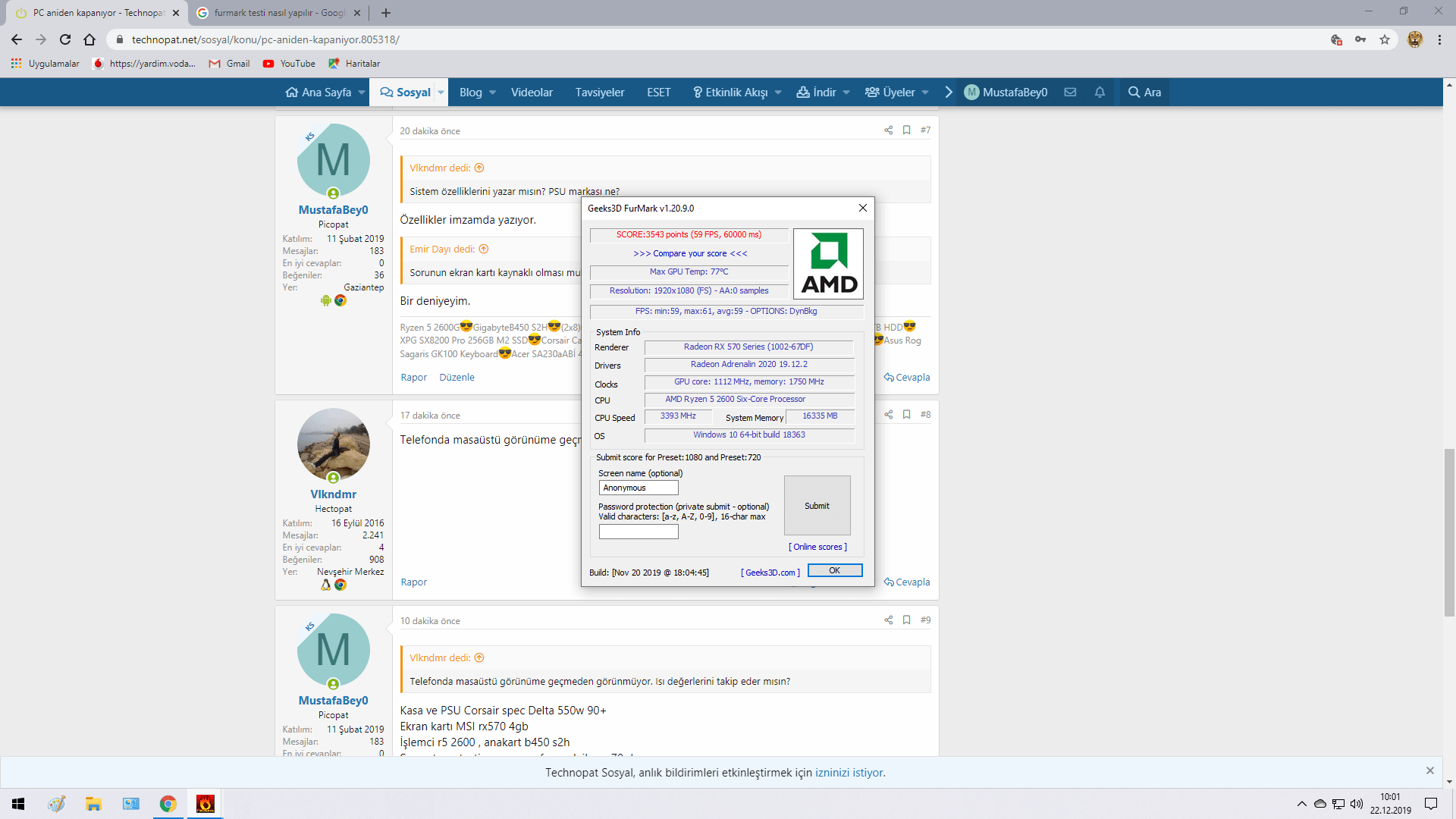
Task: Dismiss the Technopat notification banner
Action: click(x=1429, y=770)
